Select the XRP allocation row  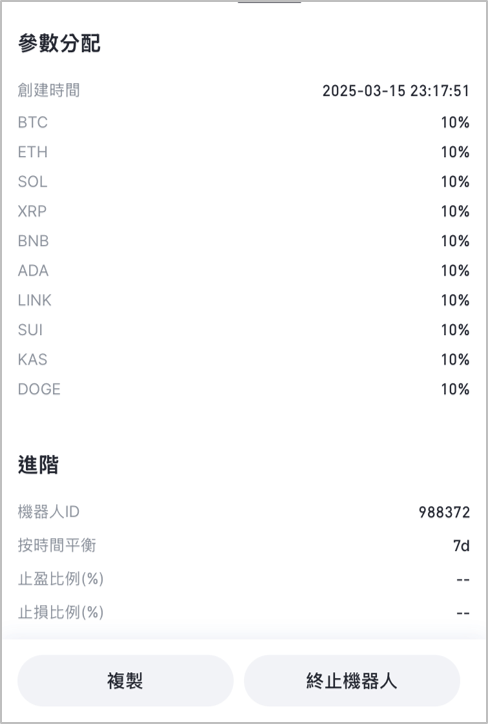(x=244, y=211)
